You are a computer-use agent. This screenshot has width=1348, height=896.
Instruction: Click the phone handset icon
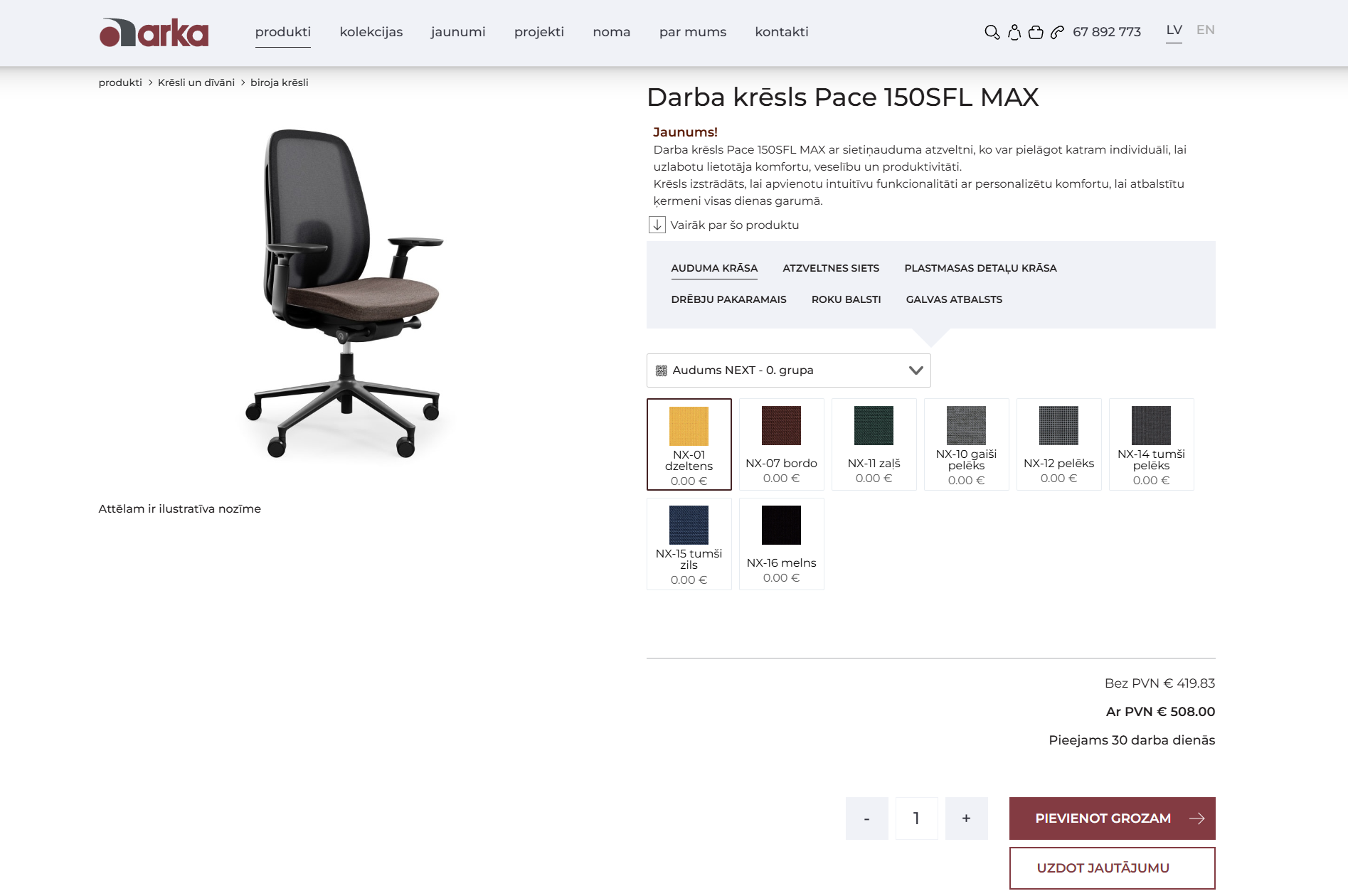(x=1058, y=32)
